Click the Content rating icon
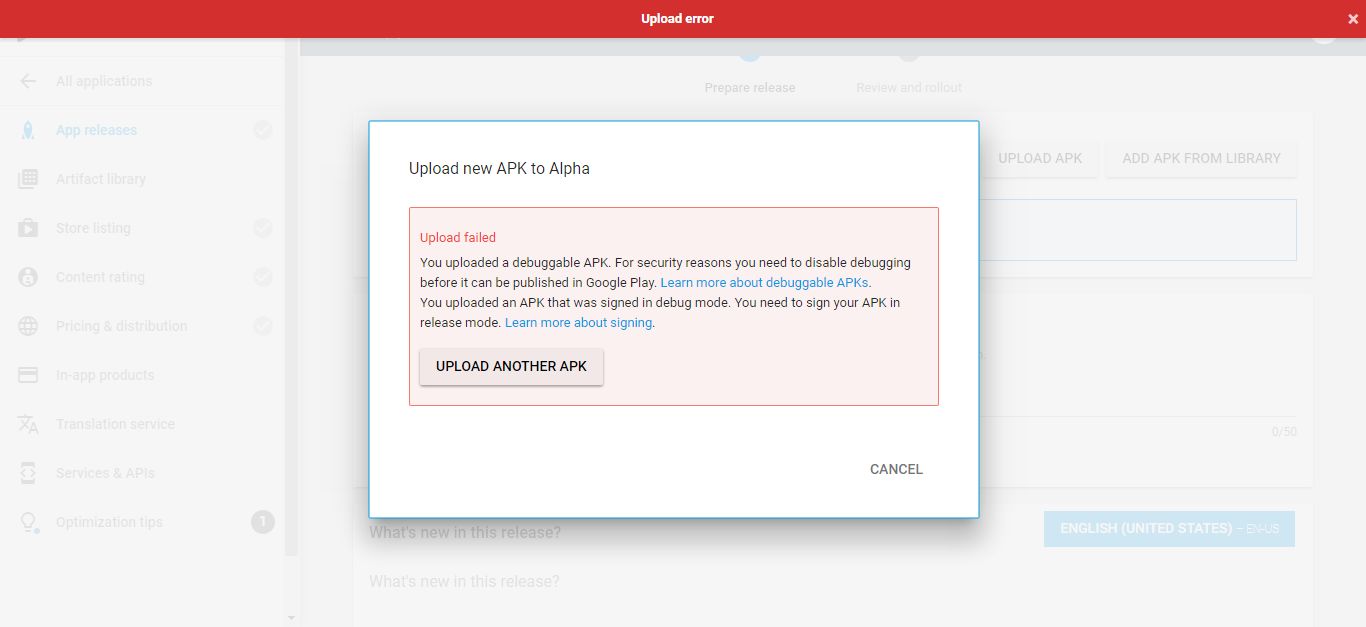The height and width of the screenshot is (627, 1366). click(x=28, y=277)
